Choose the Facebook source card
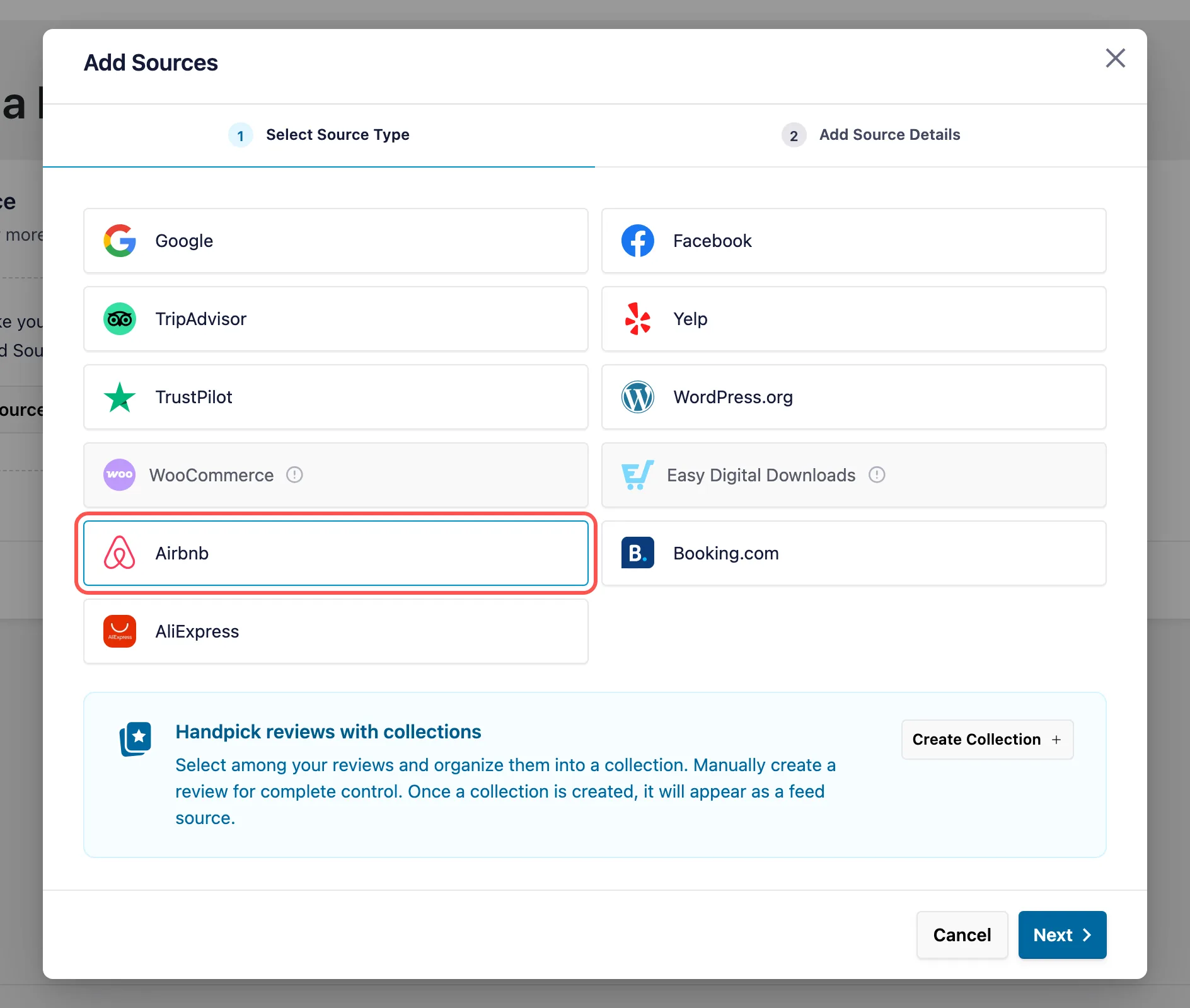 pos(854,241)
